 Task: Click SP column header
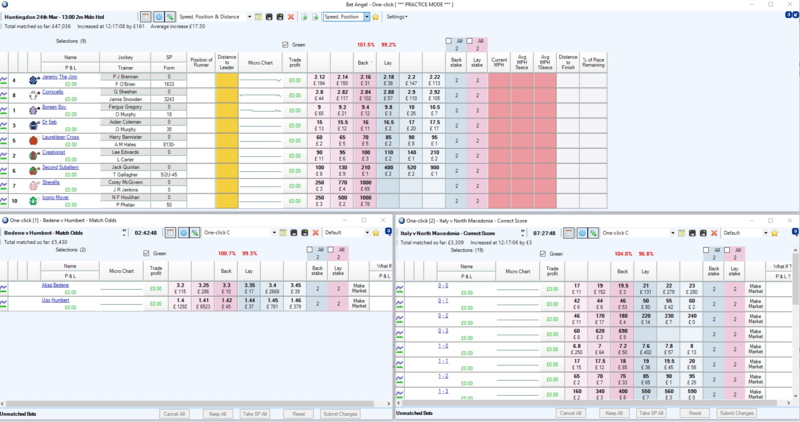click(169, 57)
